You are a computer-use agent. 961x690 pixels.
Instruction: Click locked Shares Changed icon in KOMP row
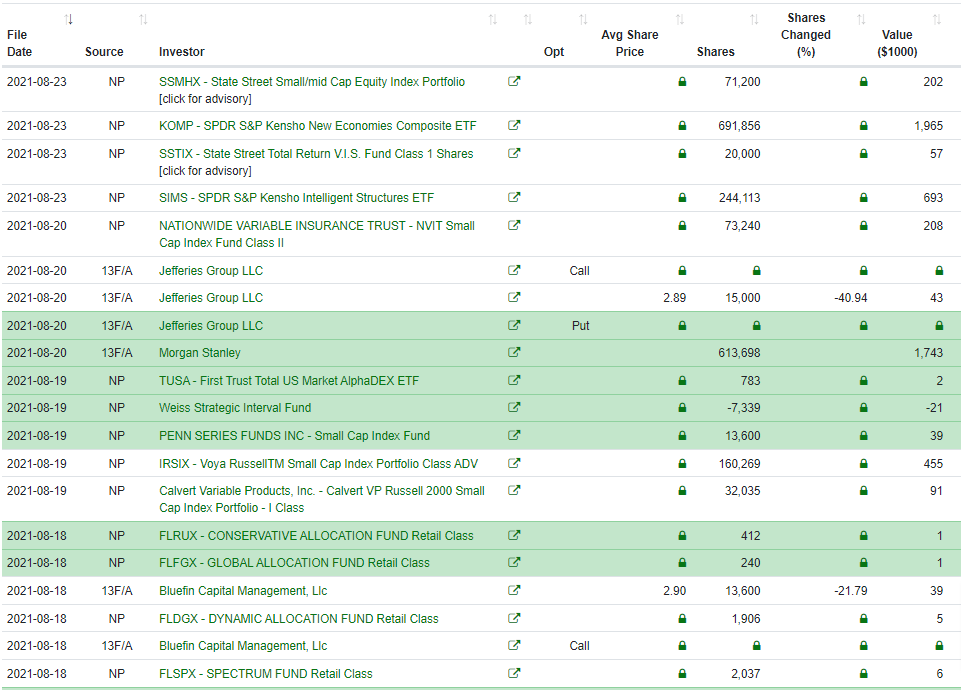[x=864, y=126]
